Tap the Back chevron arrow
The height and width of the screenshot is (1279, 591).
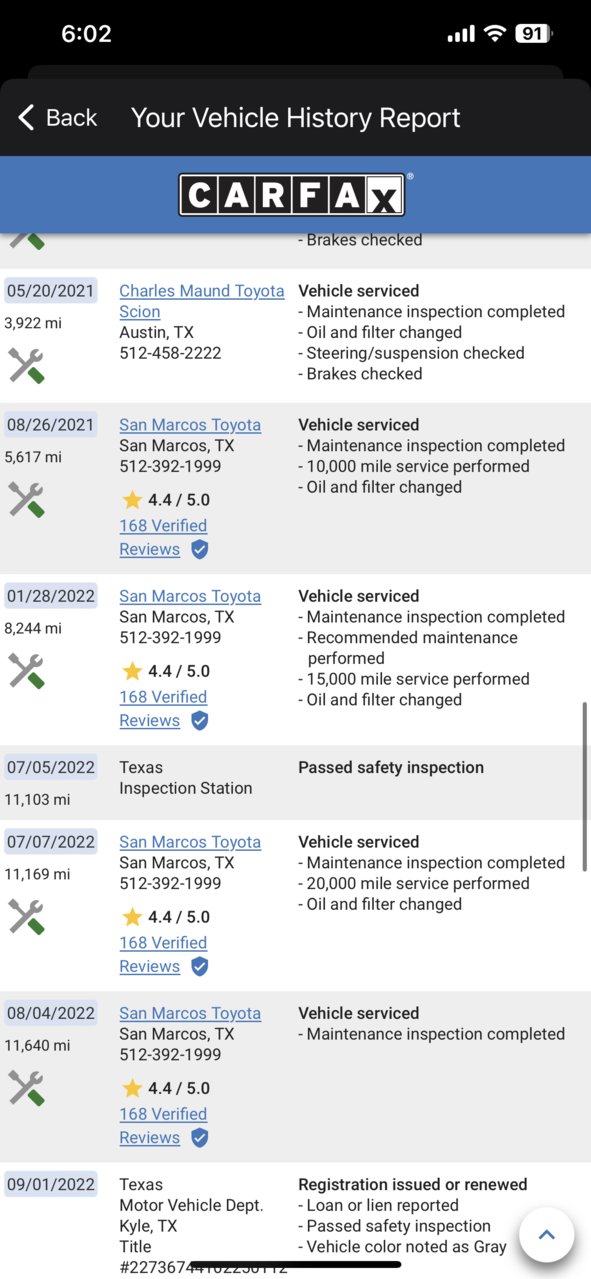click(x=26, y=118)
